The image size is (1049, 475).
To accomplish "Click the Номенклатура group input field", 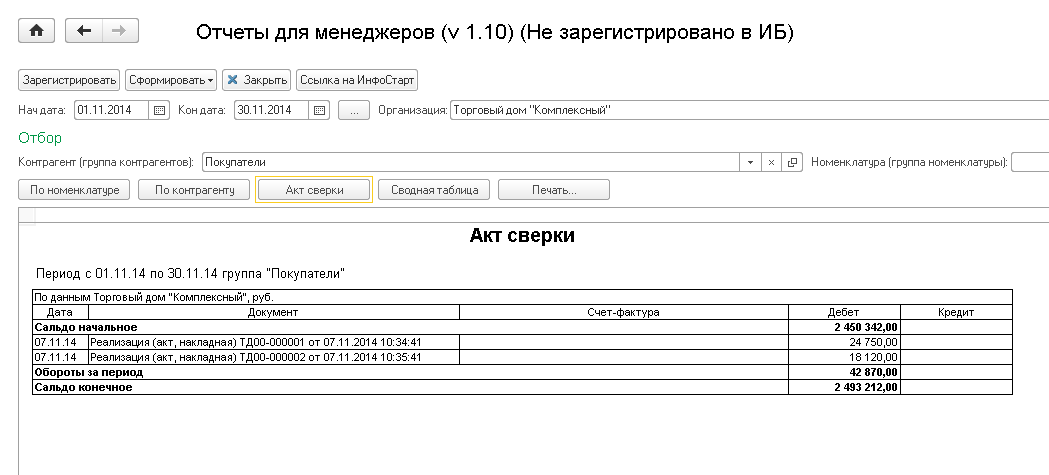I will (x=1030, y=162).
